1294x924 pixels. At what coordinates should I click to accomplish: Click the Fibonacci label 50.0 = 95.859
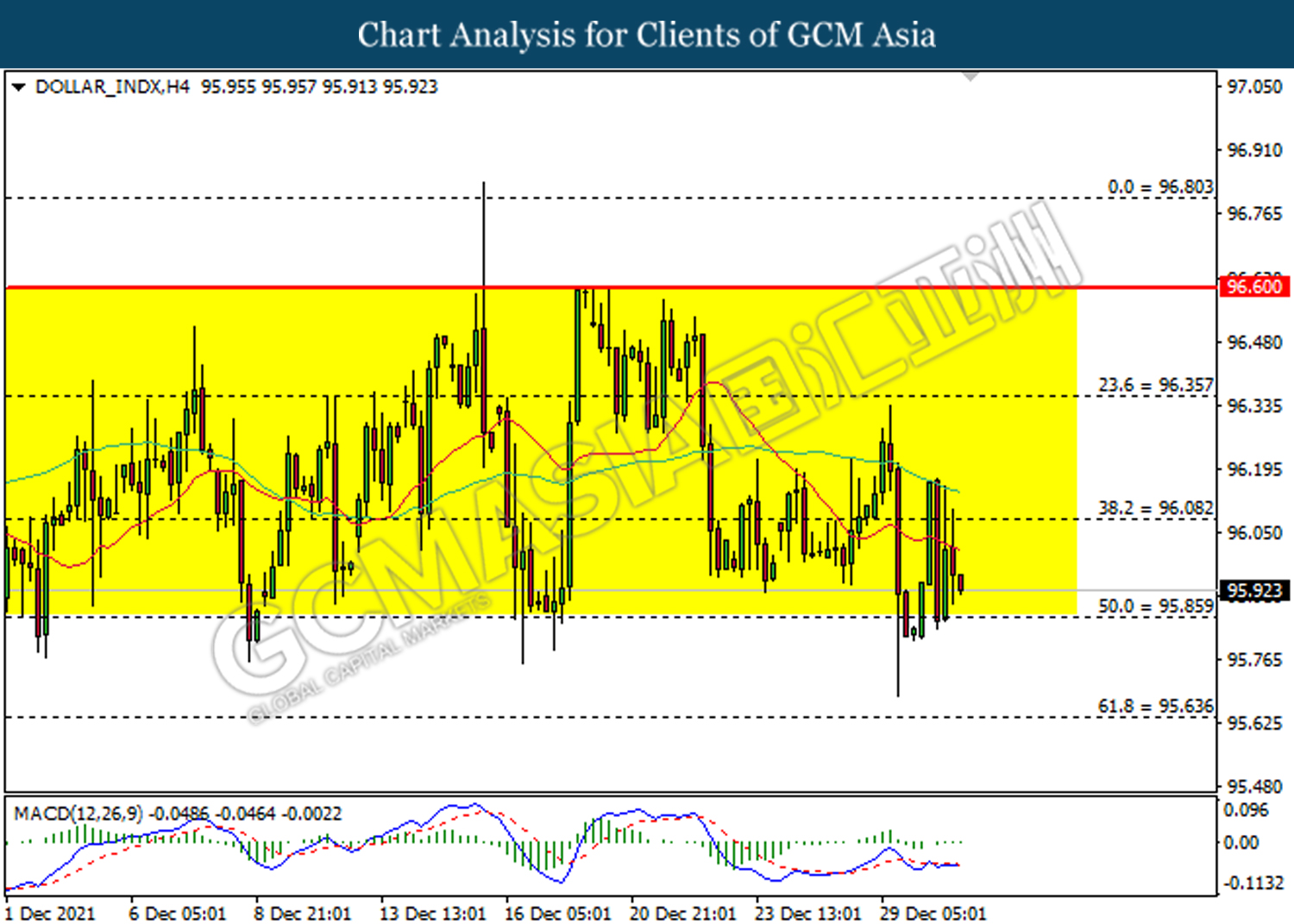tap(1156, 607)
